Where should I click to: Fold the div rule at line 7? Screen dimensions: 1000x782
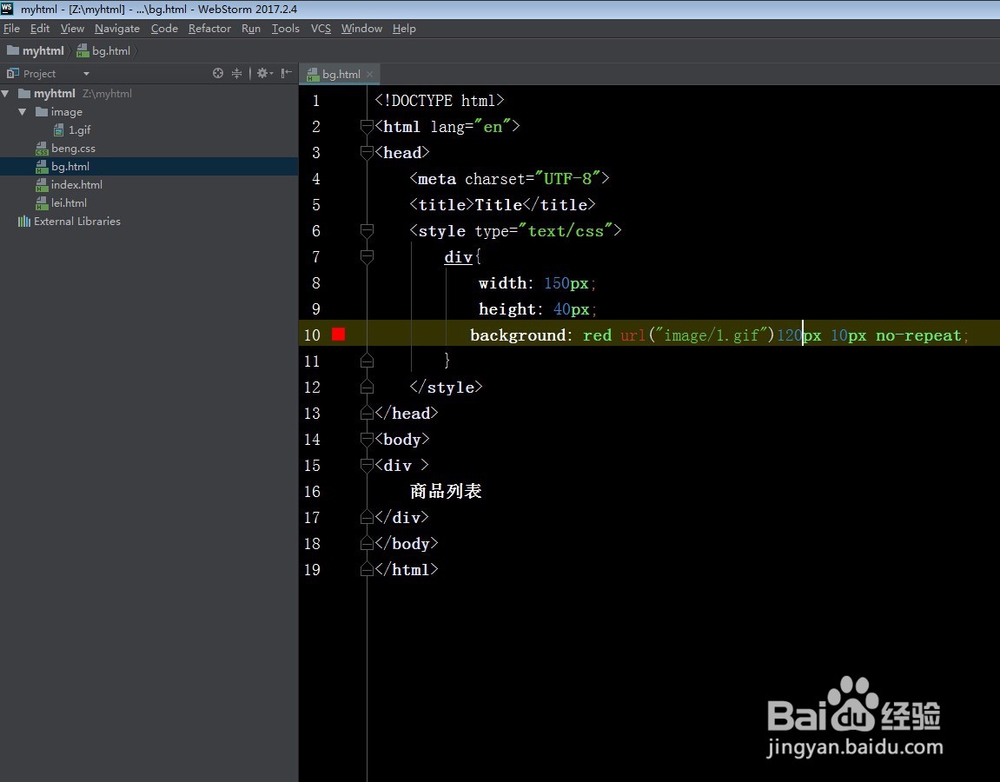pos(367,256)
